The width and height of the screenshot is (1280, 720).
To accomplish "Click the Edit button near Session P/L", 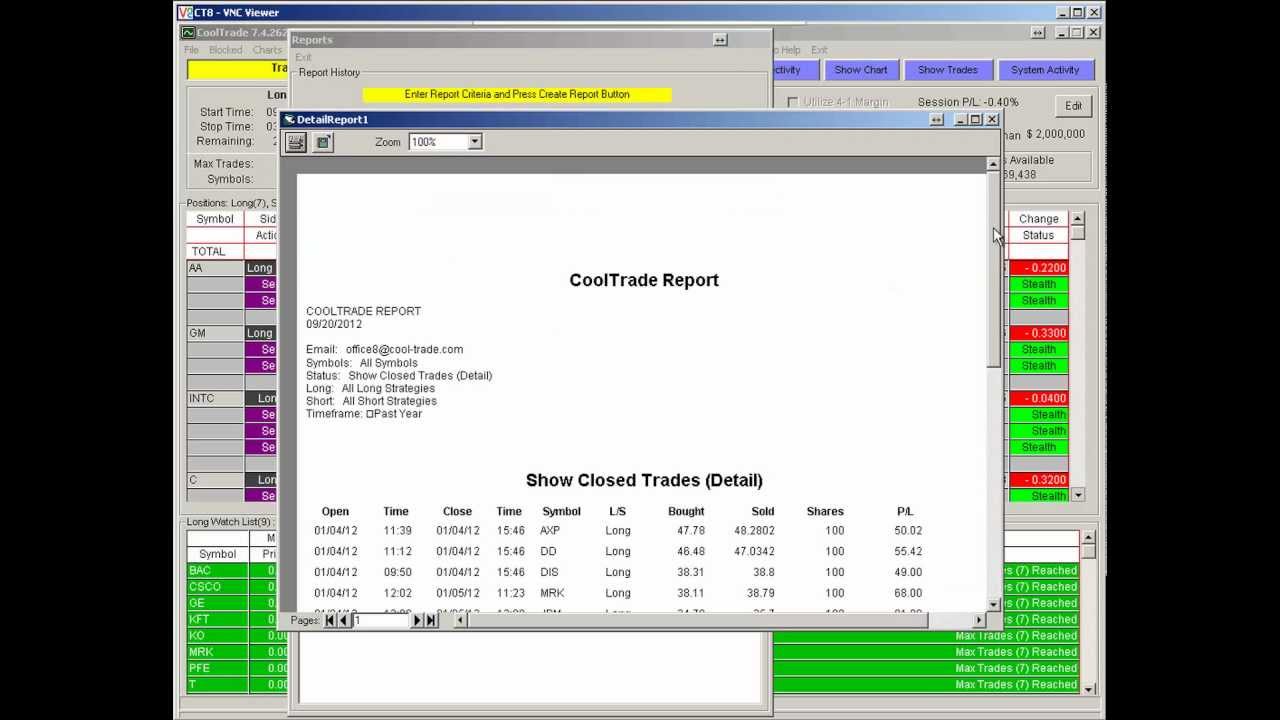I will click(x=1073, y=105).
